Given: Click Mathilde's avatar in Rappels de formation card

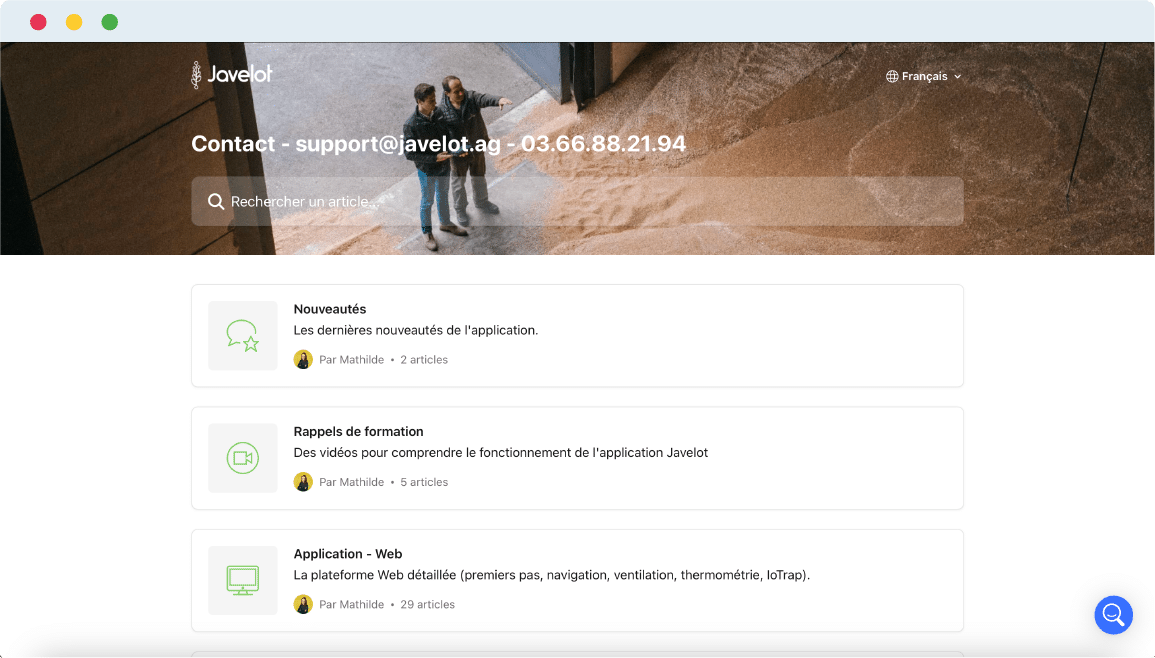Looking at the screenshot, I should pos(303,482).
